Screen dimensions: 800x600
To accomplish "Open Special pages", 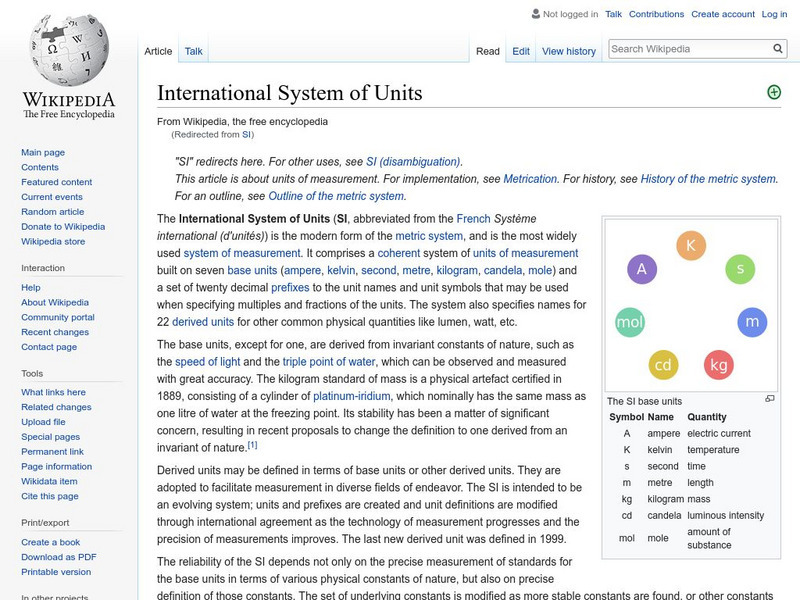I will point(51,437).
